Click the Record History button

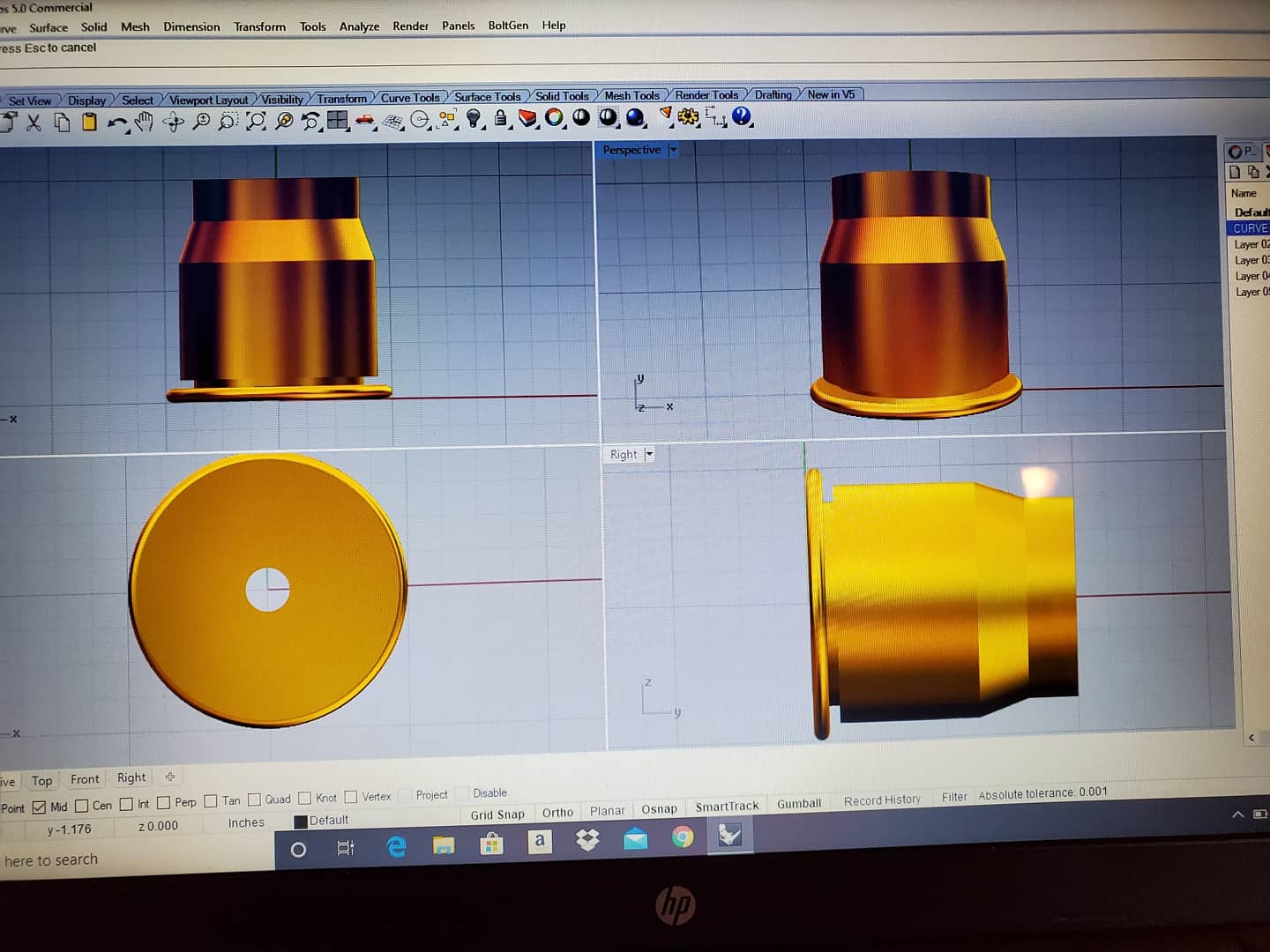(x=882, y=800)
